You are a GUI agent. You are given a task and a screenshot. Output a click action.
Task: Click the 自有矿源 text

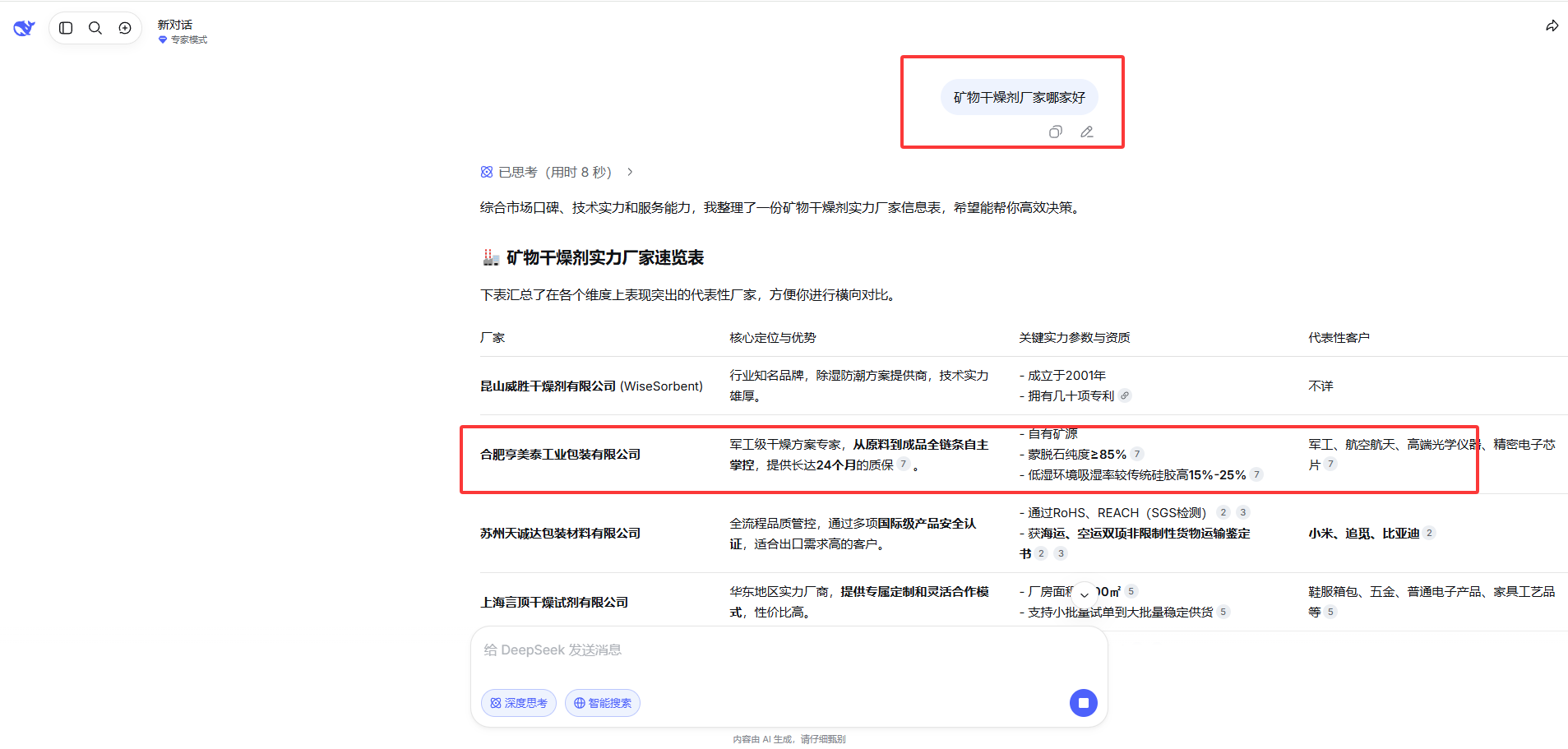tap(1052, 433)
